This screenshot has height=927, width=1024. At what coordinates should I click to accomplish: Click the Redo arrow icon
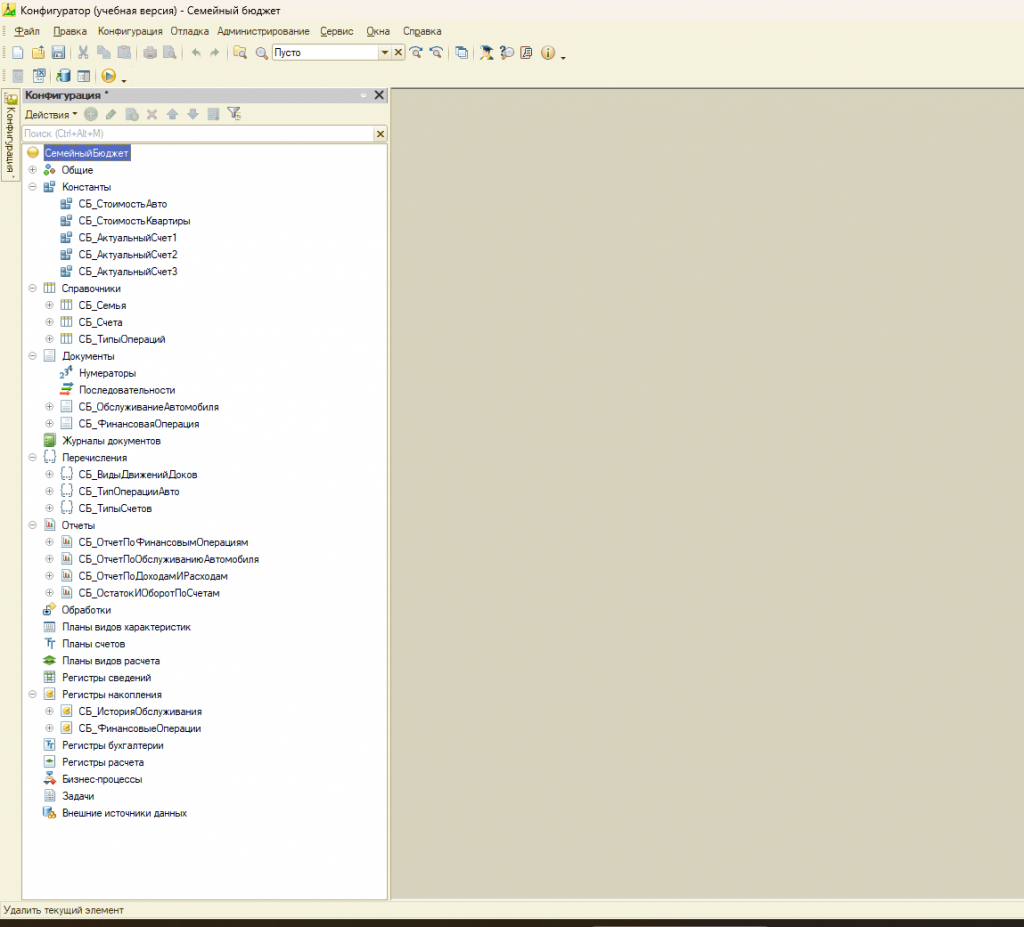coord(214,53)
